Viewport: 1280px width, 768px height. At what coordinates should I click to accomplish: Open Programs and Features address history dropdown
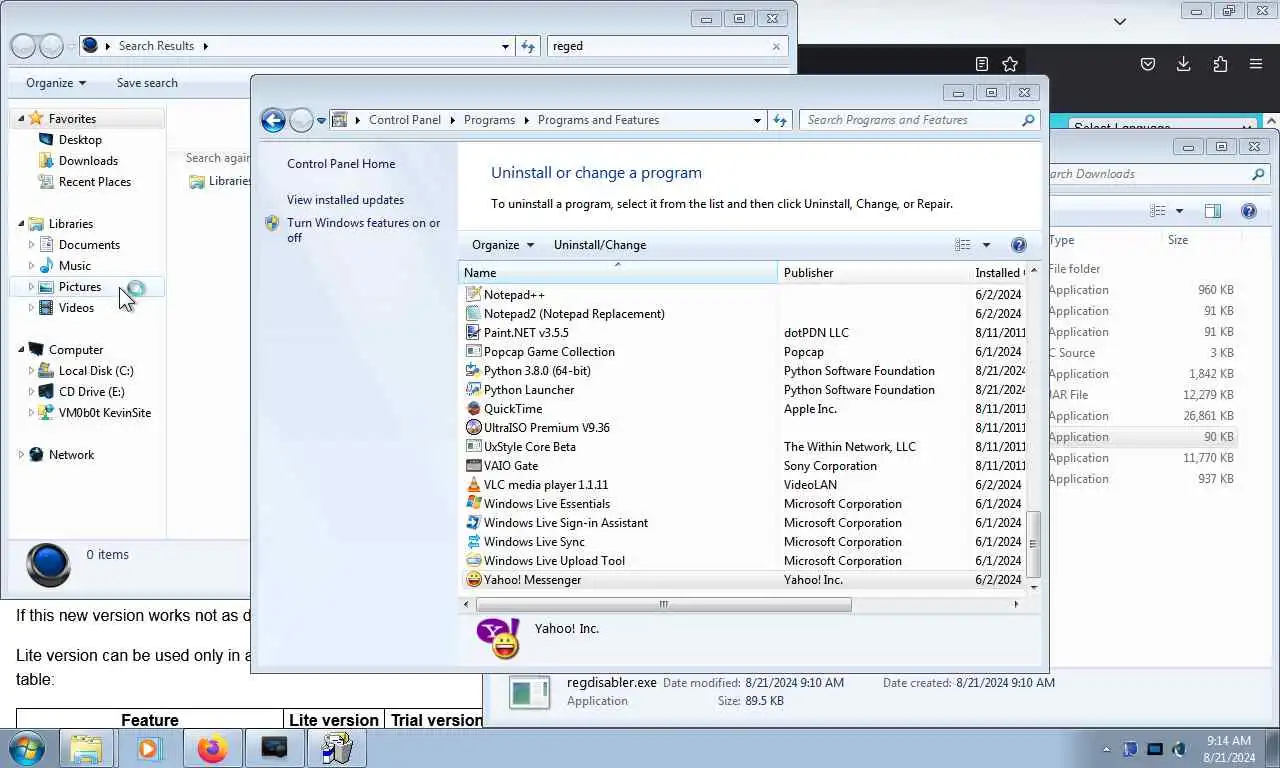click(757, 120)
